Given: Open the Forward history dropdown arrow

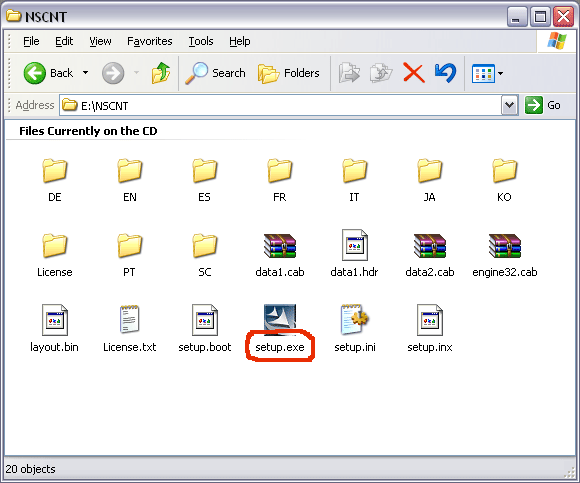Looking at the screenshot, I should 136,73.
